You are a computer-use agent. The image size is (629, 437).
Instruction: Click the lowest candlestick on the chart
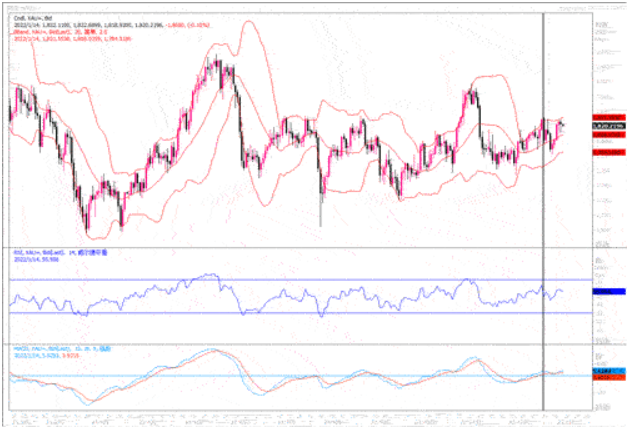pos(87,228)
